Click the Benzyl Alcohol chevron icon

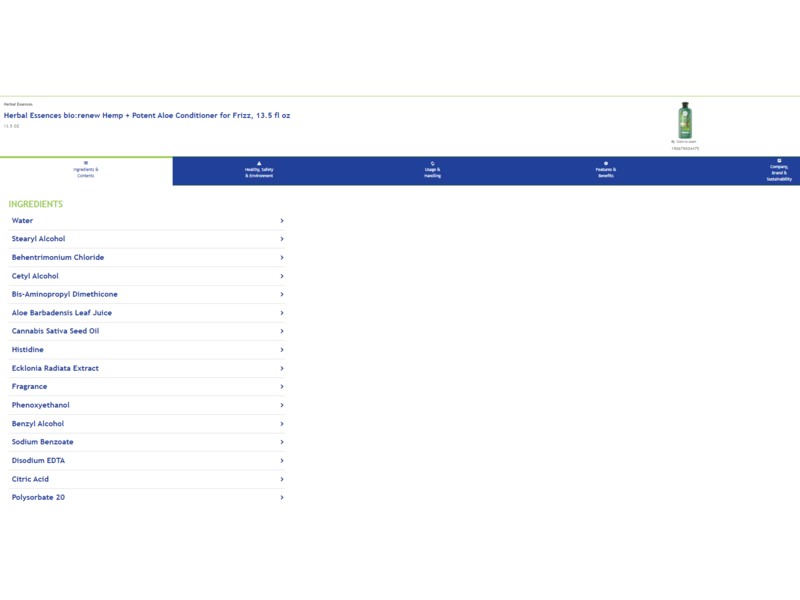(282, 424)
